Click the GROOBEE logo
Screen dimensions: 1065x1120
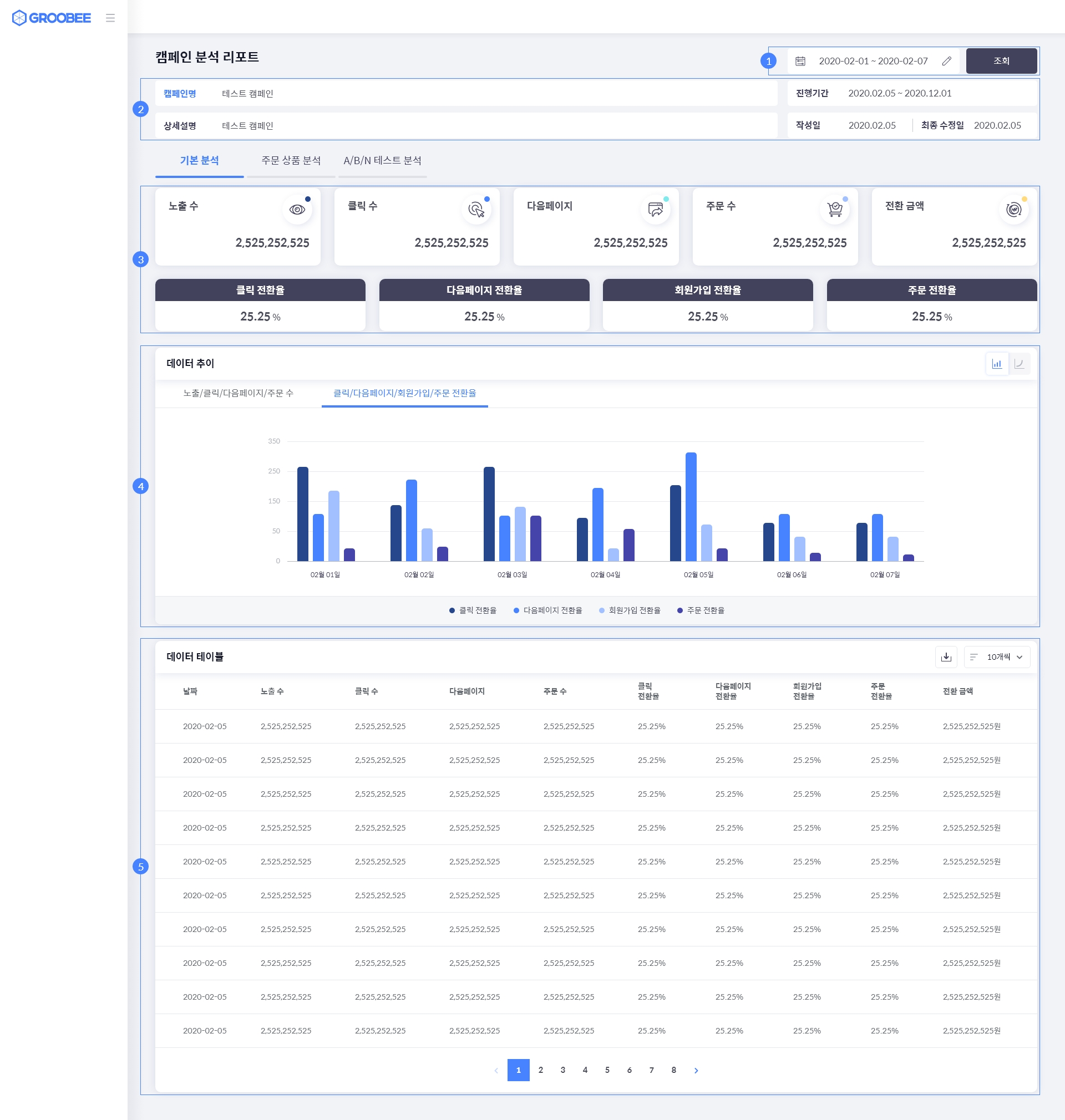[x=51, y=18]
